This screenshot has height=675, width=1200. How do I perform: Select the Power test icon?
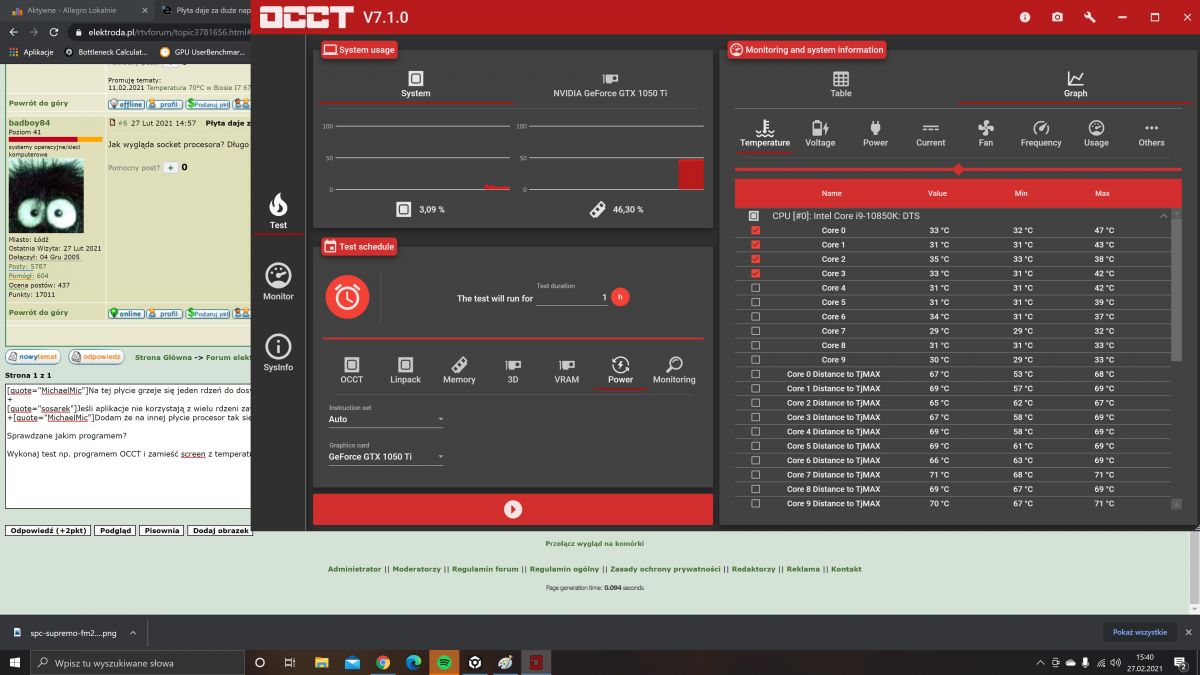620,369
